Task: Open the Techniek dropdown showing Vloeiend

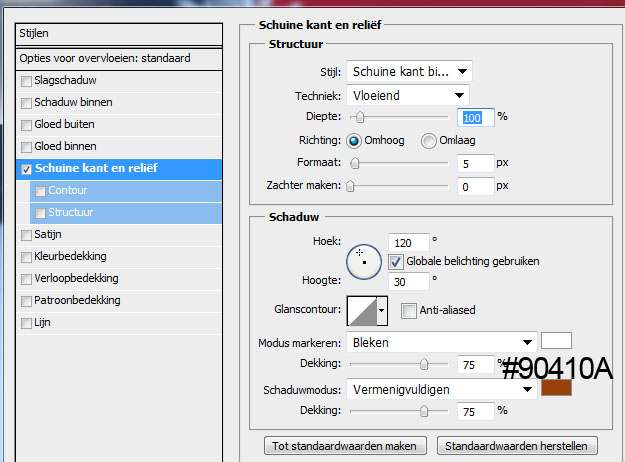Action: (x=408, y=95)
